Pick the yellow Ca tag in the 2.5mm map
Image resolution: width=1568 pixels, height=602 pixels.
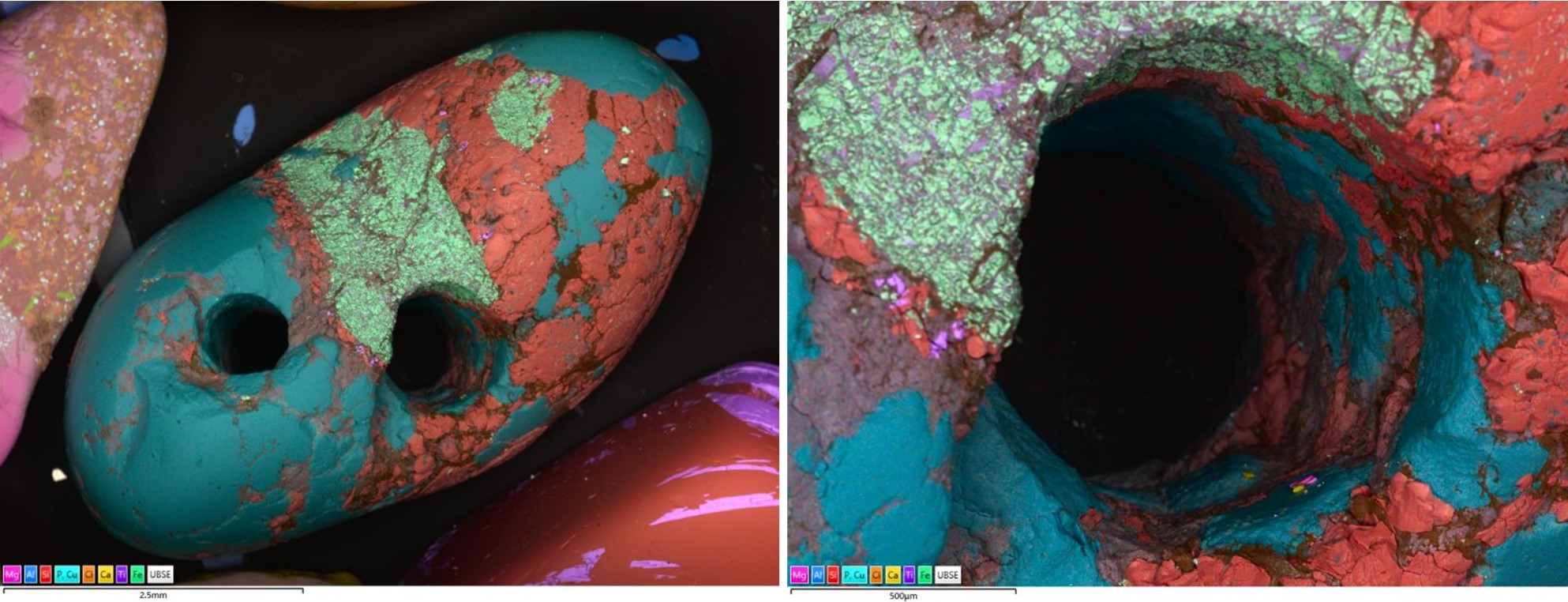106,574
